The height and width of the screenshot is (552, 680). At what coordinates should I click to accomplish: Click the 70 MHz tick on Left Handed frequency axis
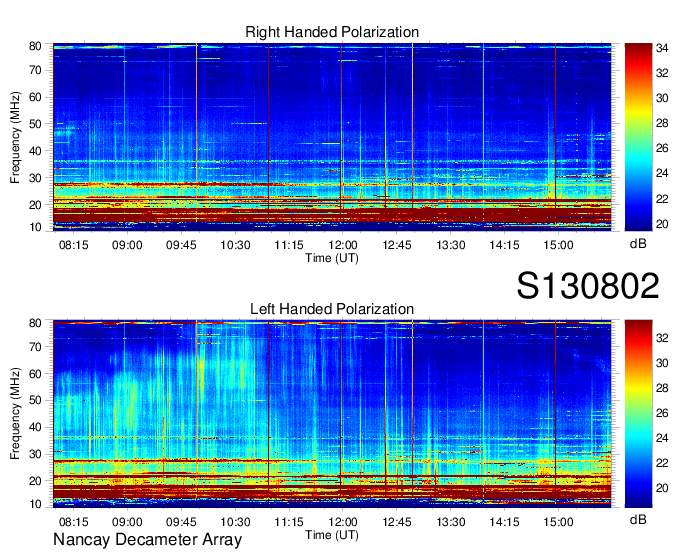click(x=35, y=347)
